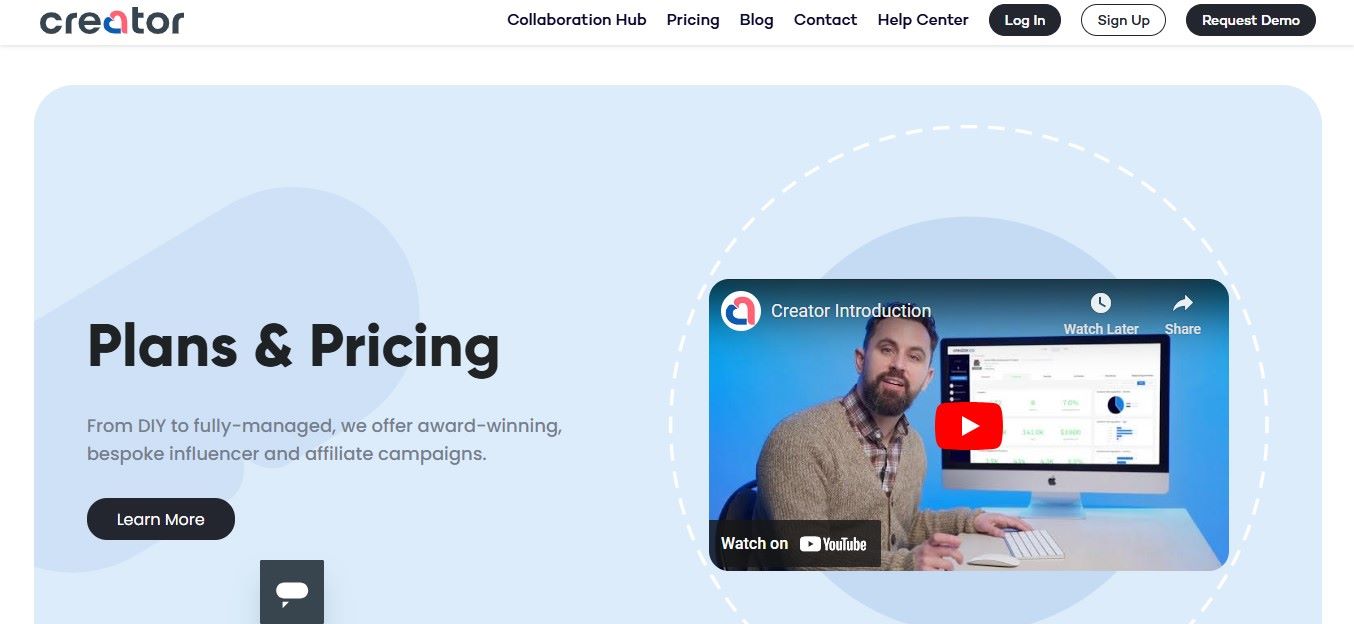The image size is (1354, 624).
Task: Open the Blog page
Action: pos(756,20)
